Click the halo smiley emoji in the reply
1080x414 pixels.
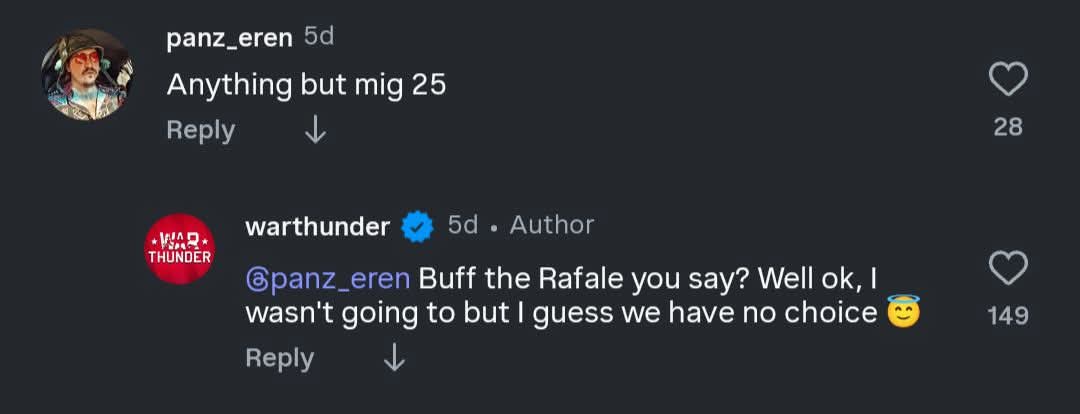click(903, 313)
